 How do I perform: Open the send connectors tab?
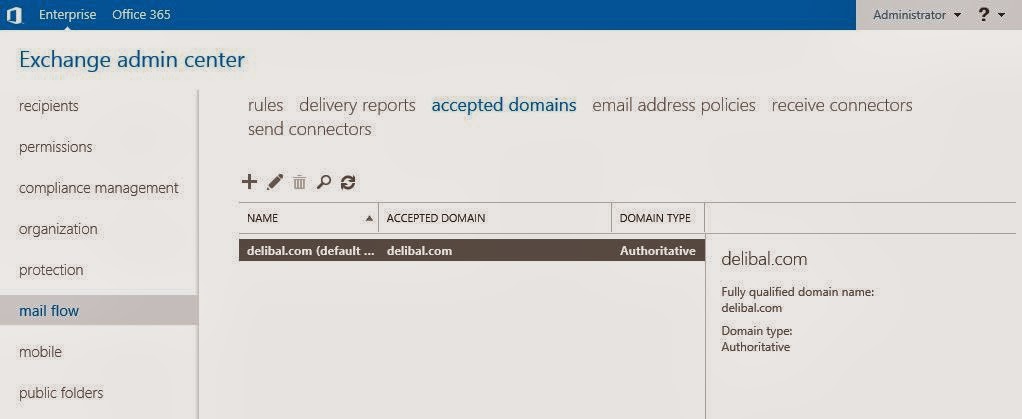[x=309, y=130]
